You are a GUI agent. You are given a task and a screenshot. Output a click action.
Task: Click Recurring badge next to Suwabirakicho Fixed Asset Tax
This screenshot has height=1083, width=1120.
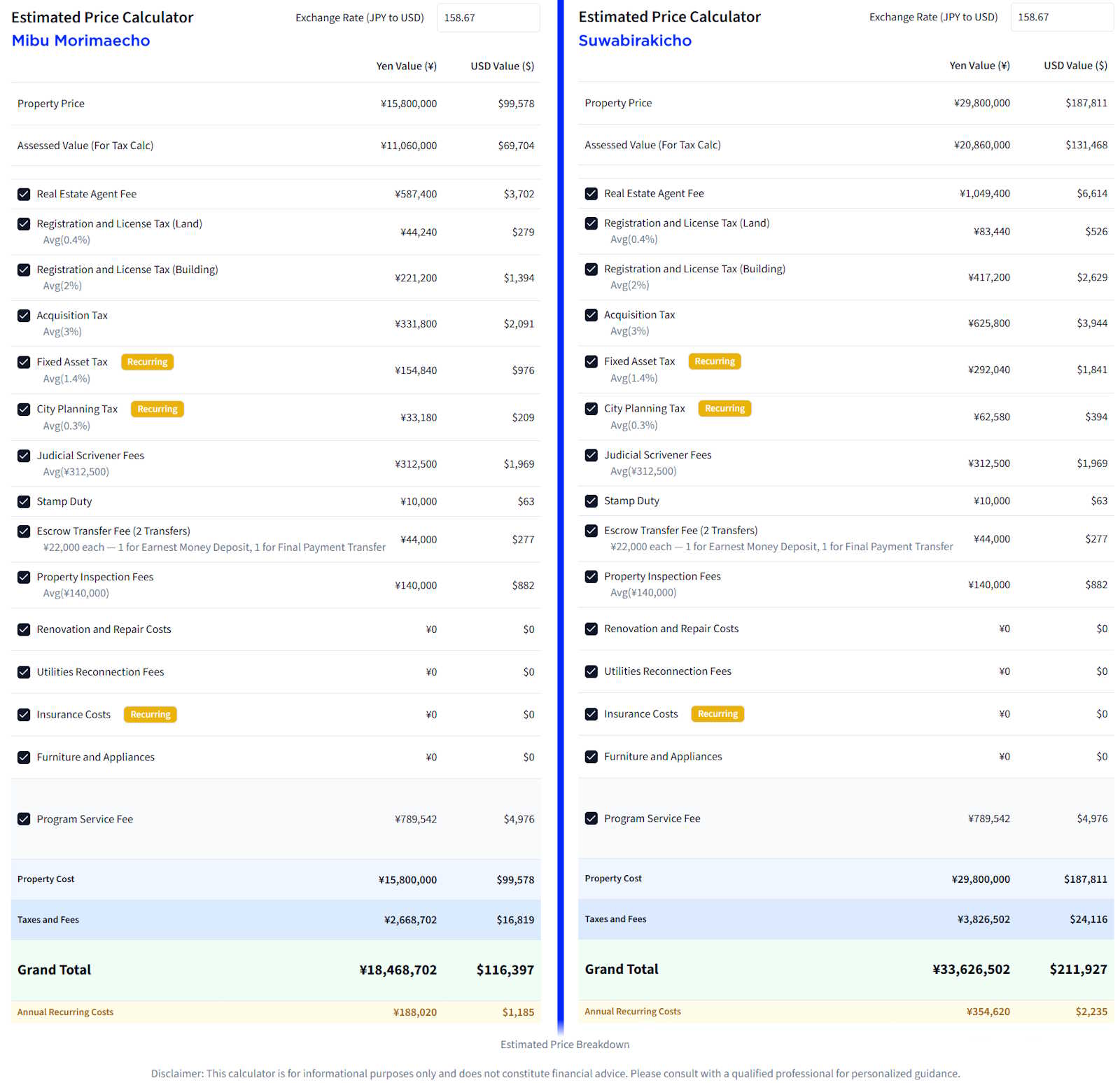(x=714, y=361)
